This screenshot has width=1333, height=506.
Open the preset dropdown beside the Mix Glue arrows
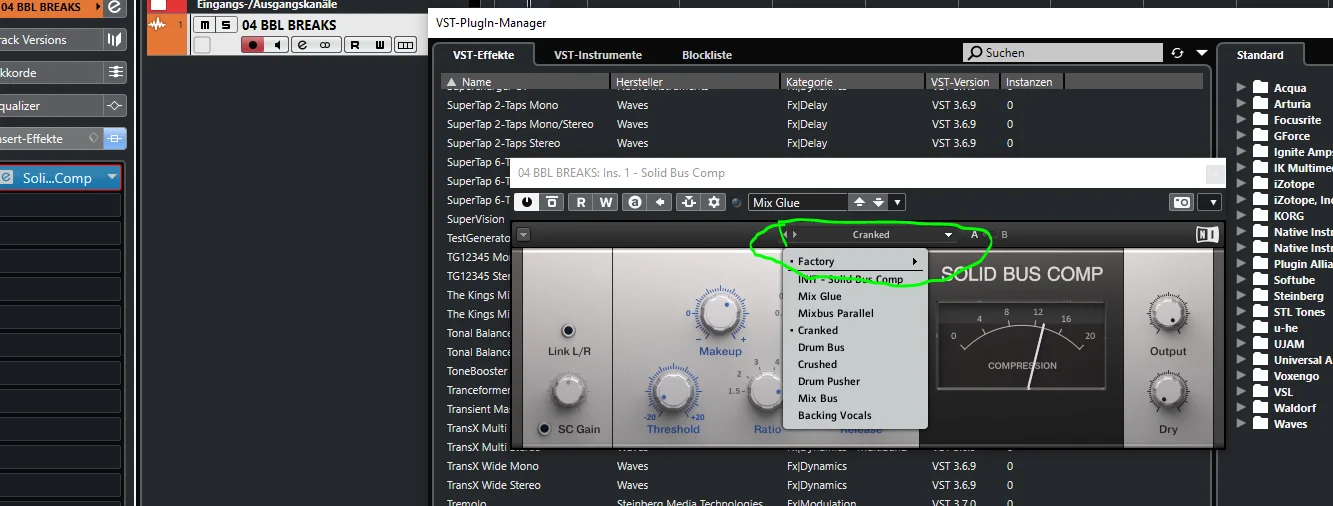[x=897, y=202]
